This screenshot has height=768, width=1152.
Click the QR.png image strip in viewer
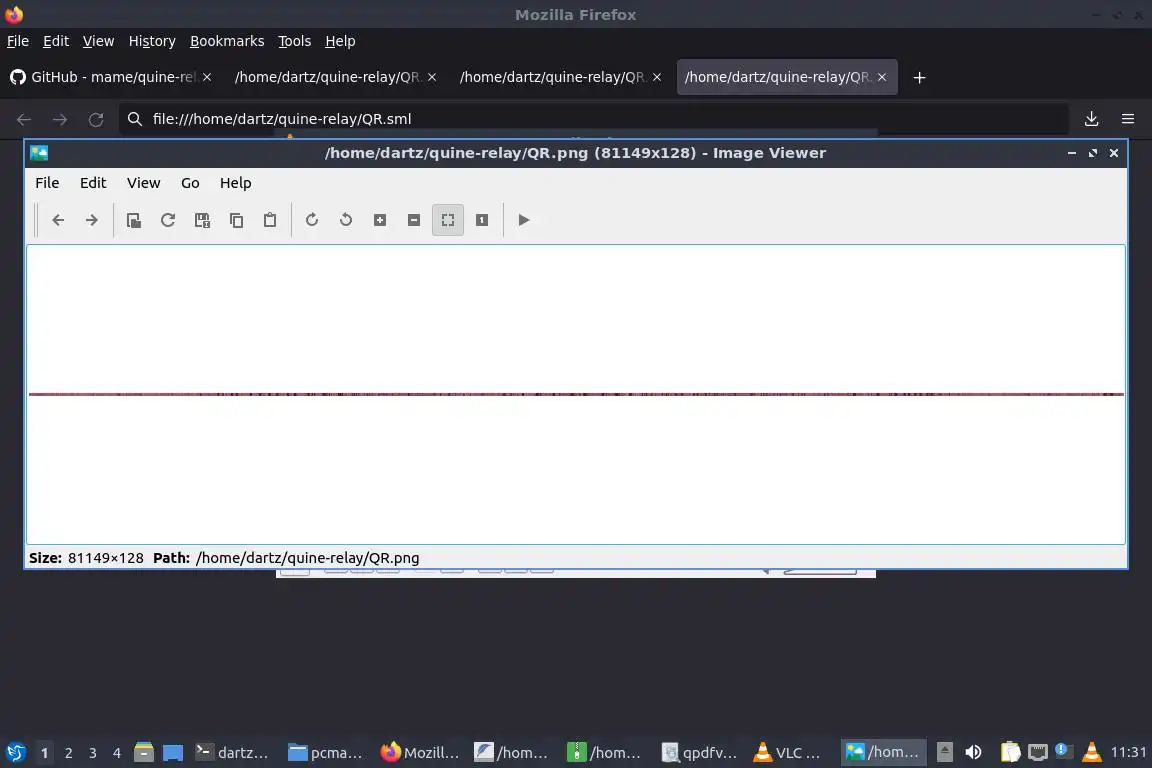point(576,395)
